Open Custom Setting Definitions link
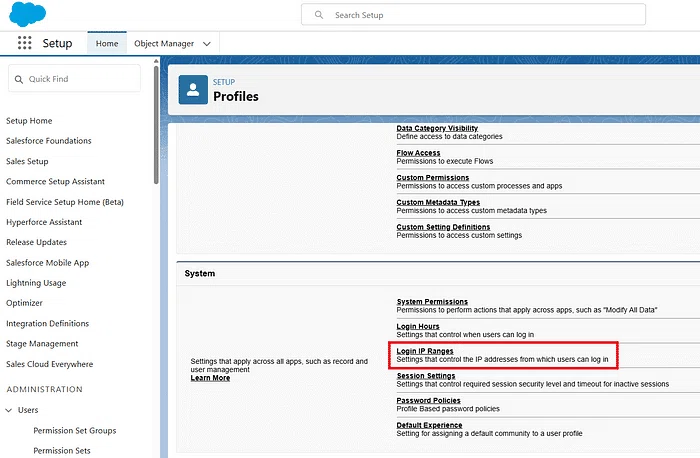Screen dimensions: 700x458 pos(443,227)
